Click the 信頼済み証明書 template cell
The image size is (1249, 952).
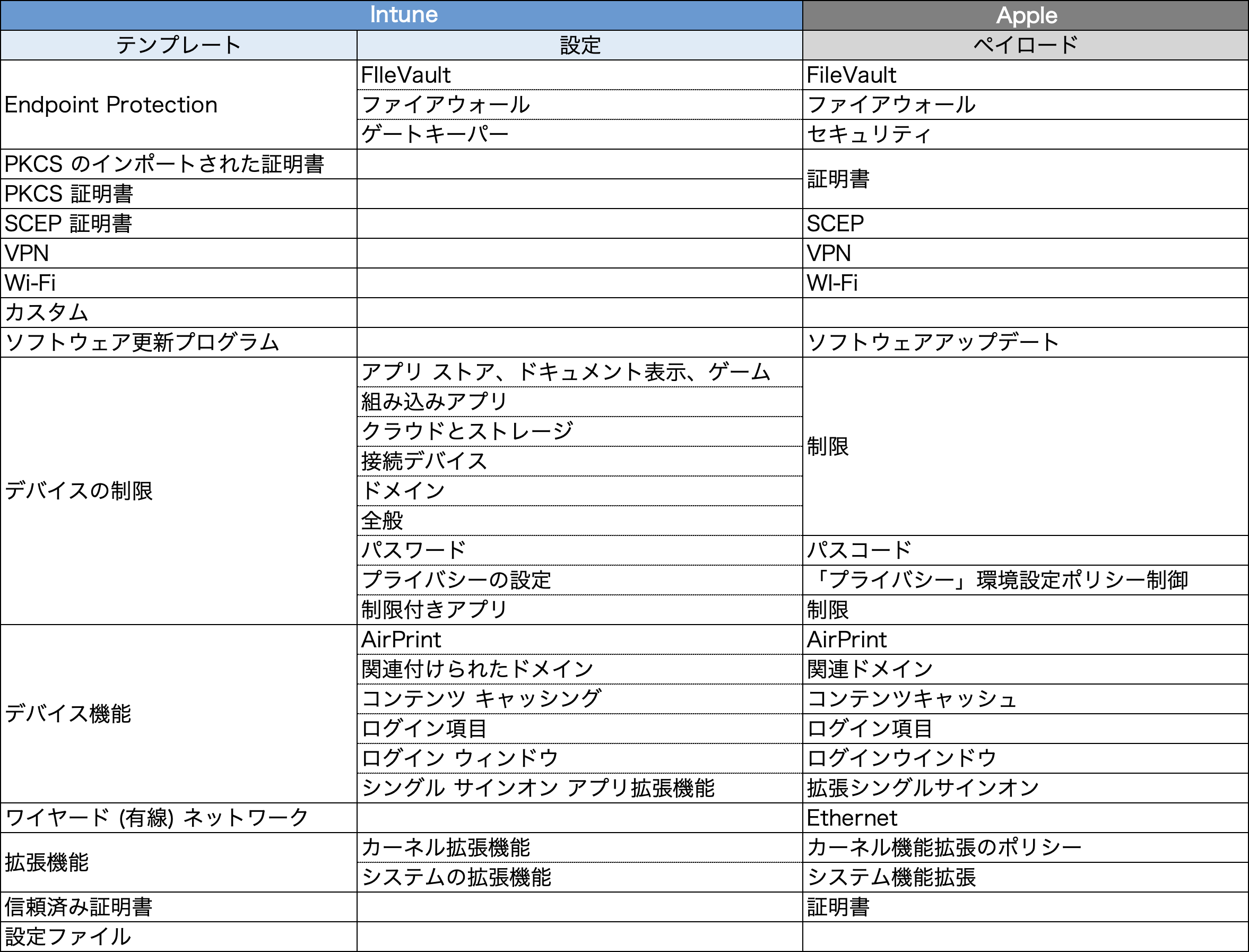coord(79,907)
